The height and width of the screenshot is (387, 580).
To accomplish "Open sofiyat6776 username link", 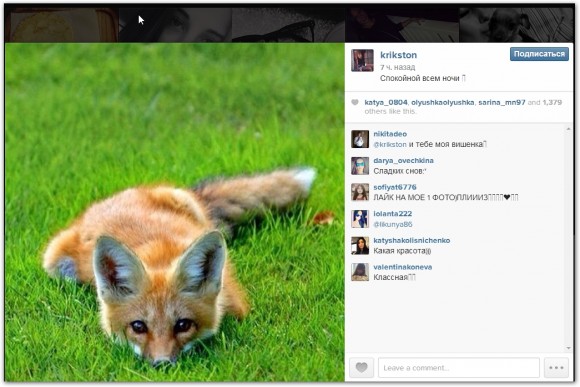I will pos(395,187).
